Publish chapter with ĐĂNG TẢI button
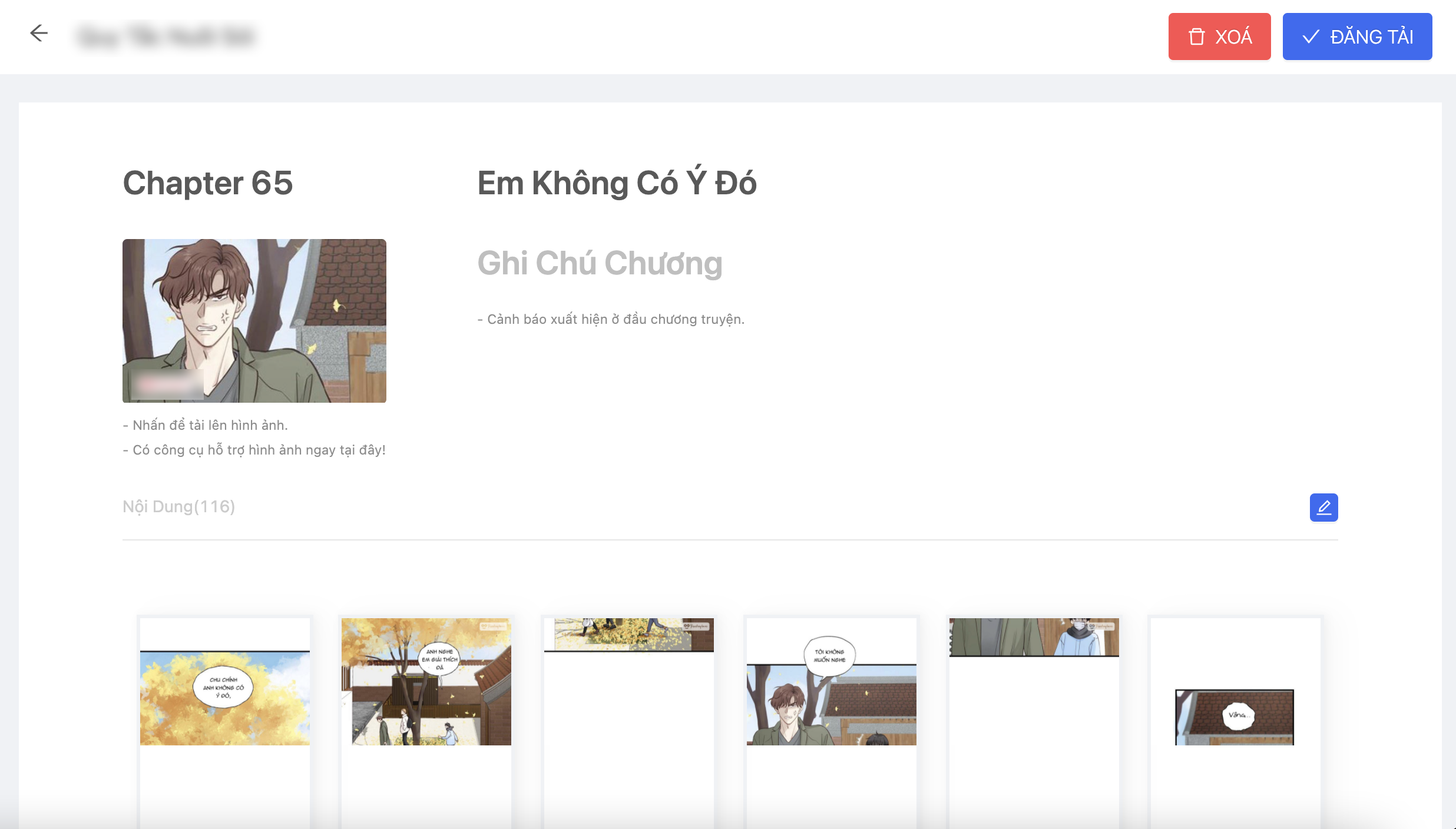The height and width of the screenshot is (829, 1456). click(x=1357, y=37)
